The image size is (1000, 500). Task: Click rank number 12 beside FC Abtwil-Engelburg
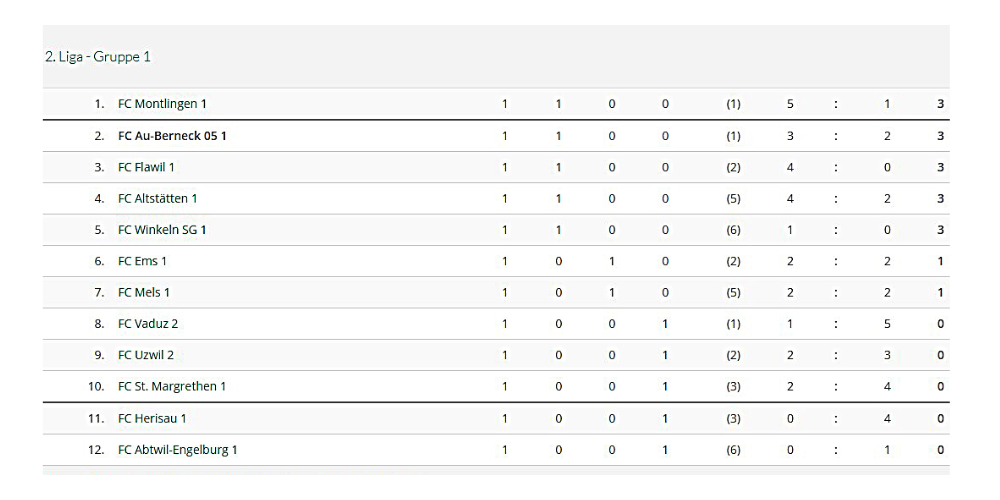point(96,450)
